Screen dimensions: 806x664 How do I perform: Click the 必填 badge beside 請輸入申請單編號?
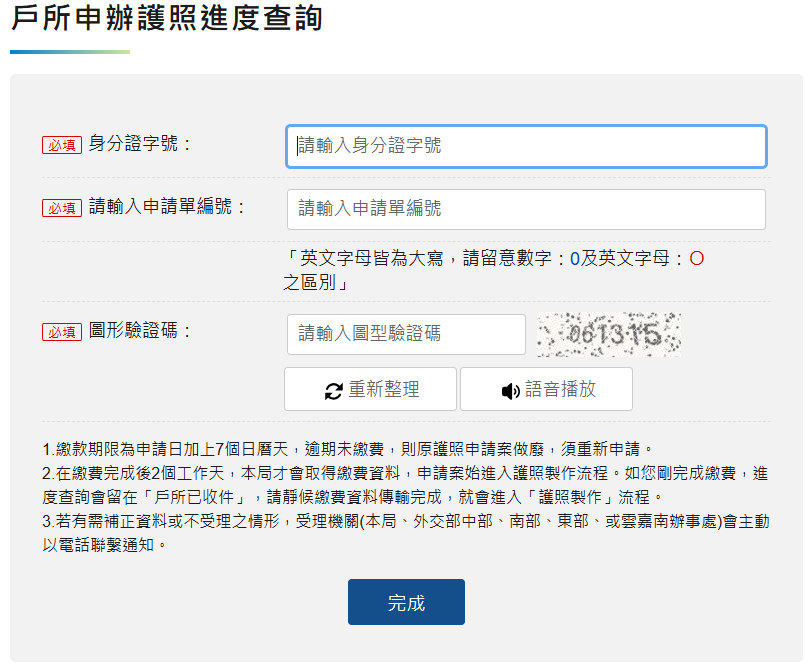61,208
